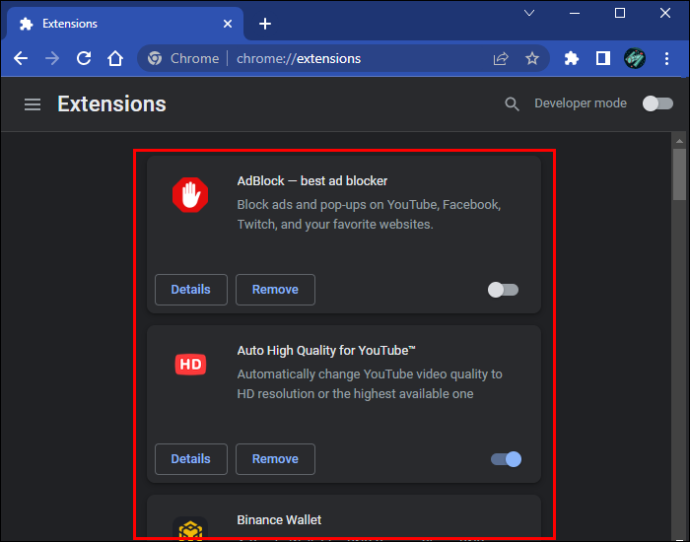The width and height of the screenshot is (690, 542).
Task: Open the Extensions hamburger main menu
Action: 32,104
